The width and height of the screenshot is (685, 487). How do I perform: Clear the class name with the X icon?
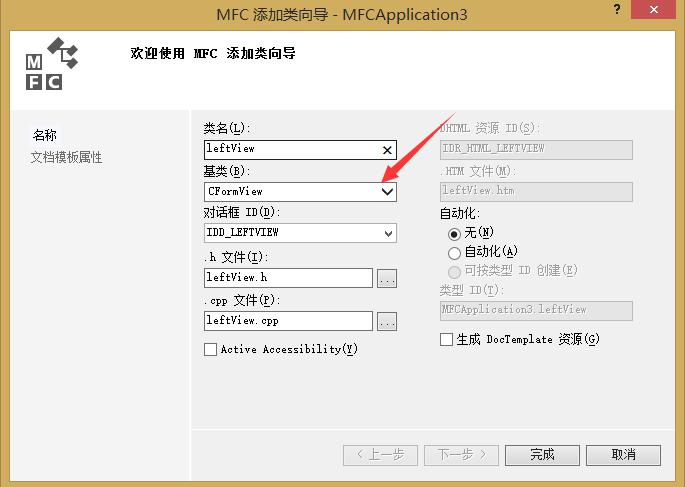click(387, 150)
